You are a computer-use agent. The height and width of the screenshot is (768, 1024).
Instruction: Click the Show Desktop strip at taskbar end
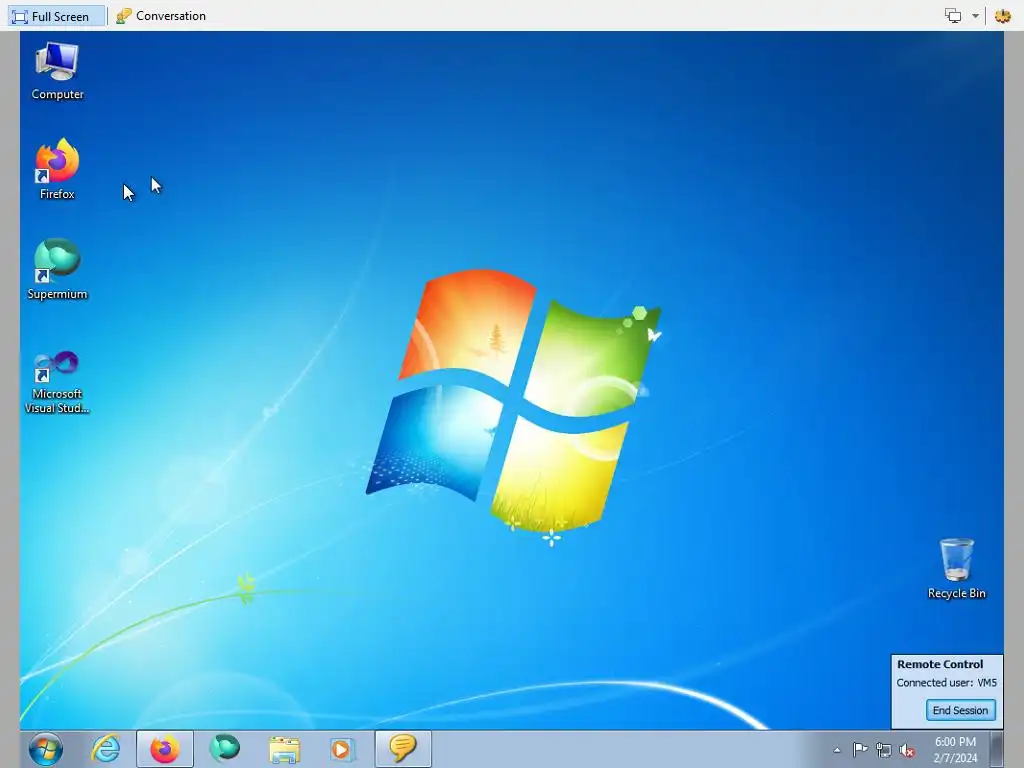997,749
